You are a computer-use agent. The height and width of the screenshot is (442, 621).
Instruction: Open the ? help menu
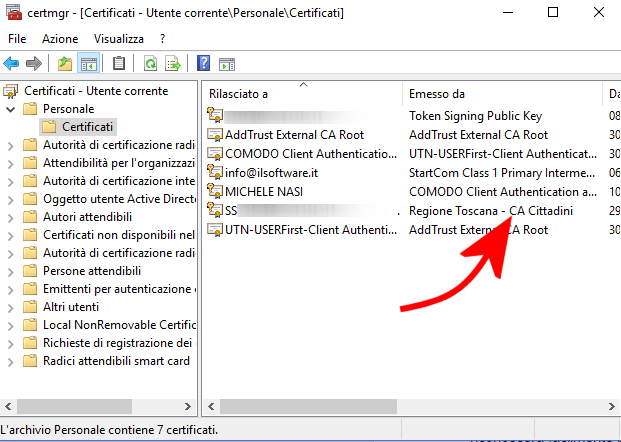162,39
